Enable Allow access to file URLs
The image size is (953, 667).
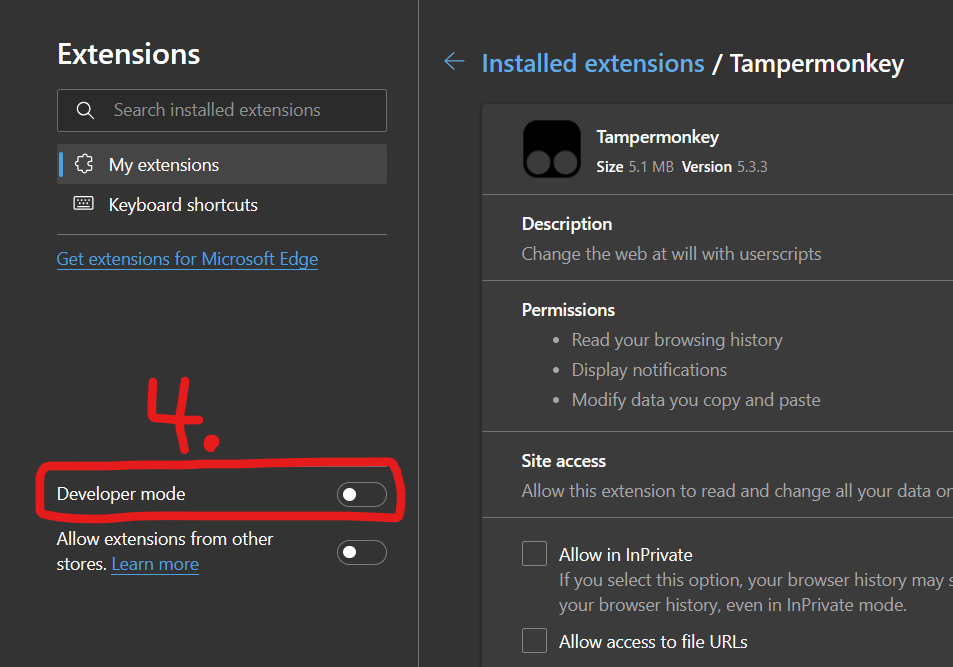[534, 640]
